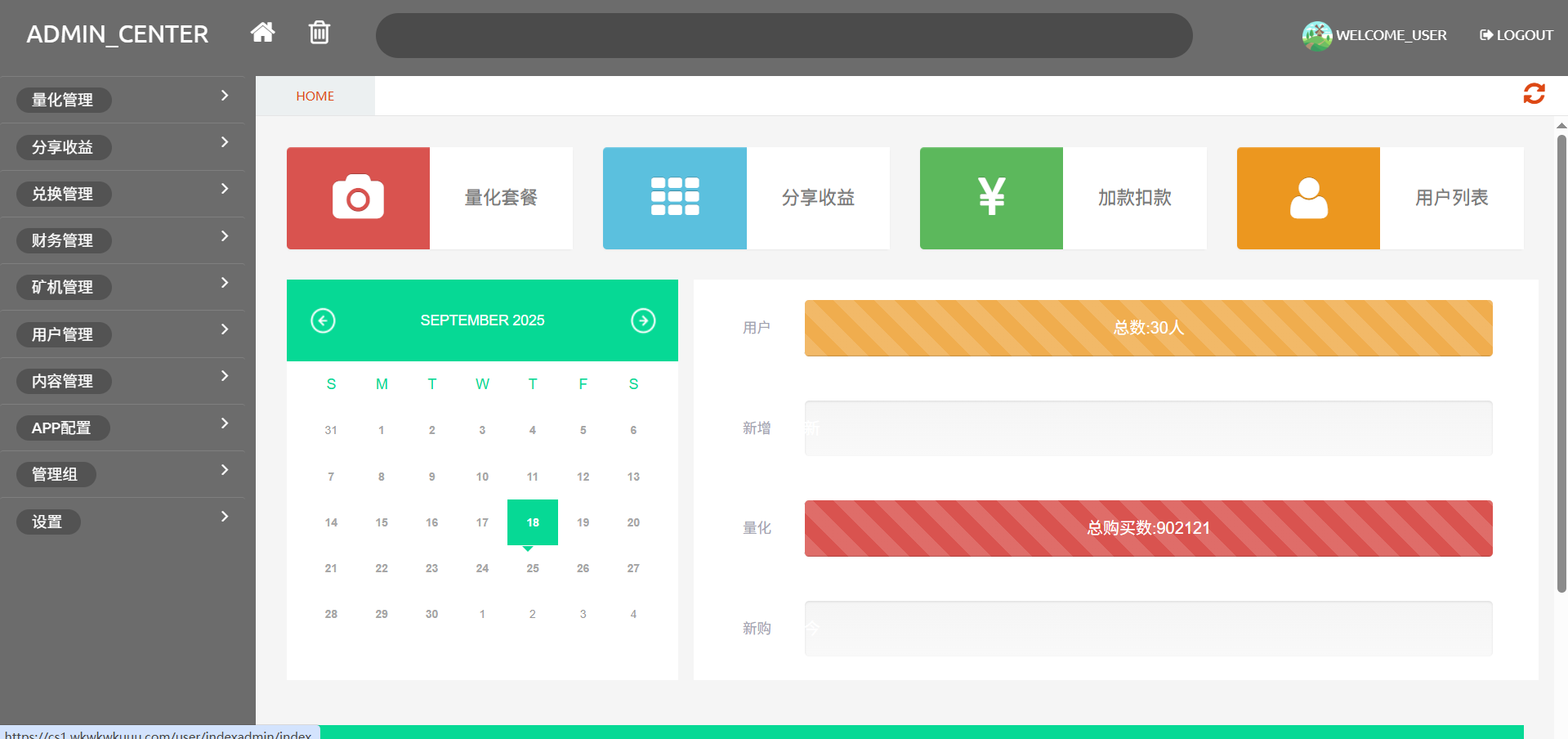
Task: Go to next month in calendar
Action: click(x=643, y=320)
